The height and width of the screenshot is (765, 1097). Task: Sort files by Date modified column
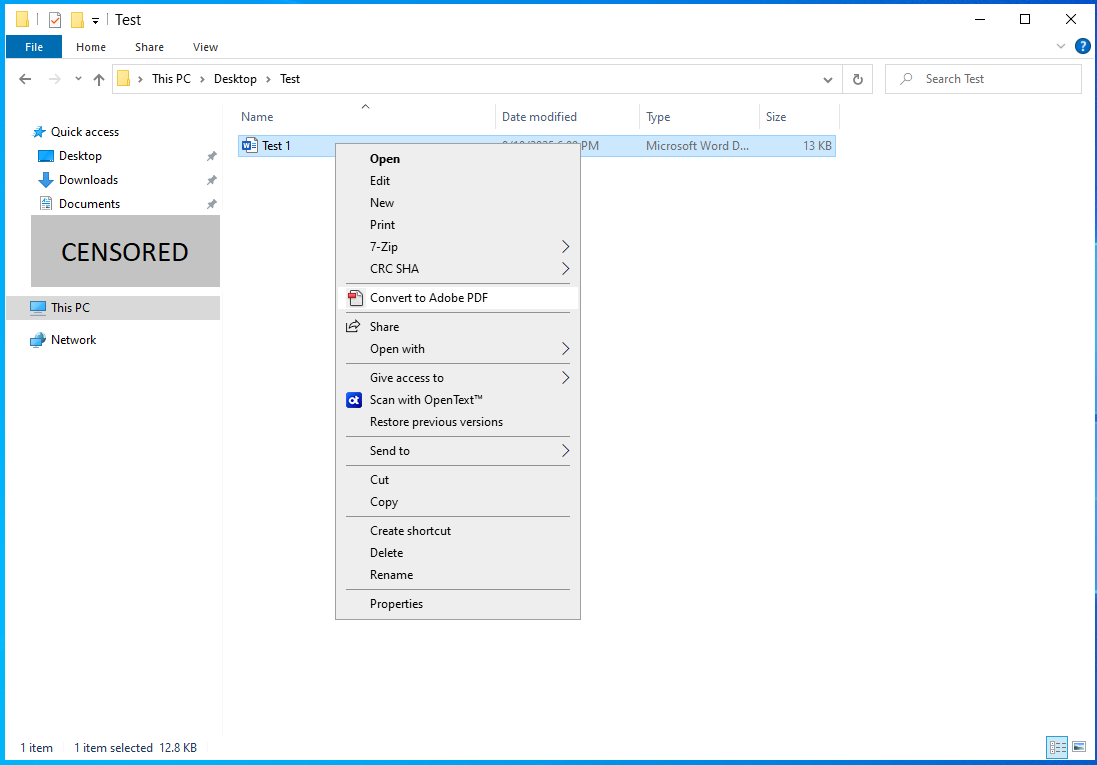pyautogui.click(x=539, y=117)
